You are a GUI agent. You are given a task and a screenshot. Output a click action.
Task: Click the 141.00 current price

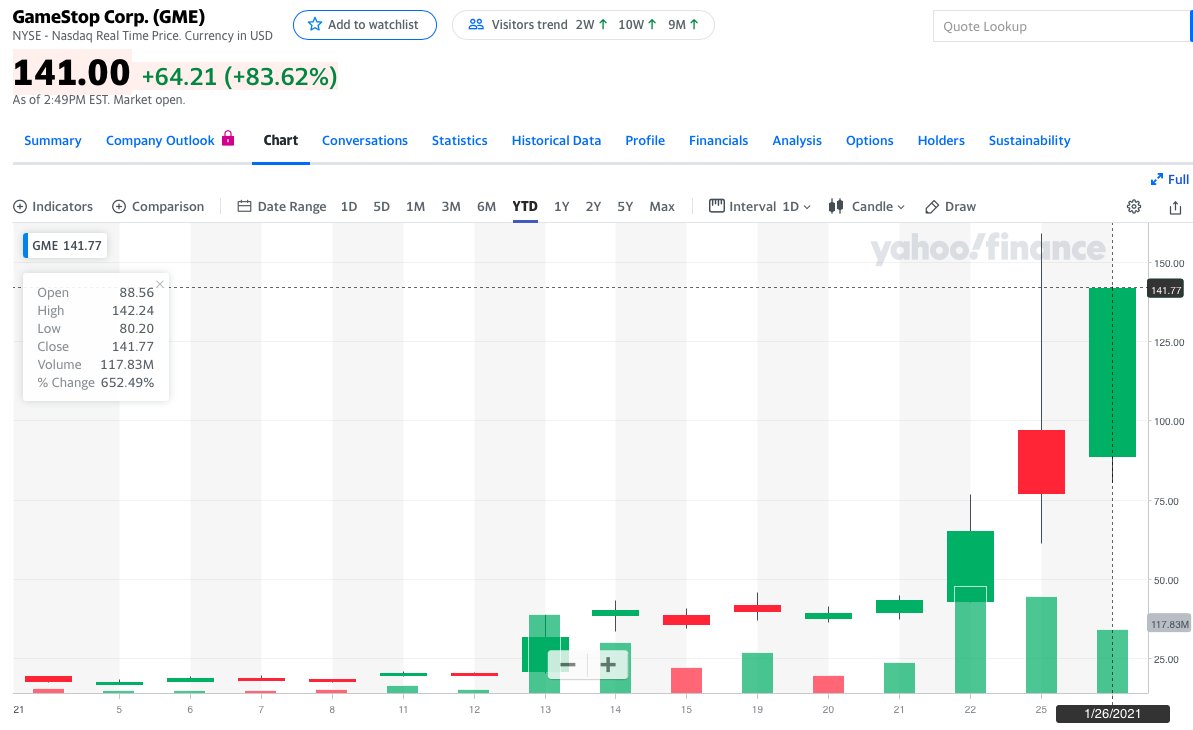tap(72, 73)
